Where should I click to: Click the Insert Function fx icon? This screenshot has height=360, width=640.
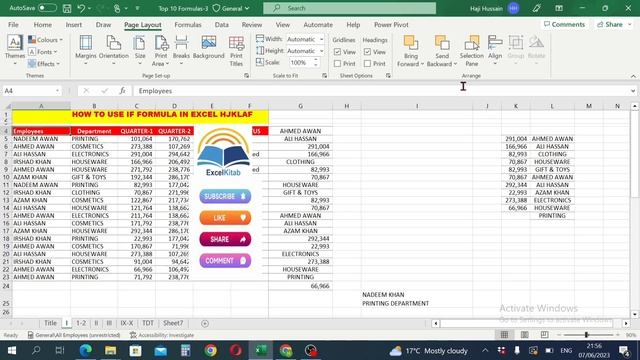(x=122, y=91)
